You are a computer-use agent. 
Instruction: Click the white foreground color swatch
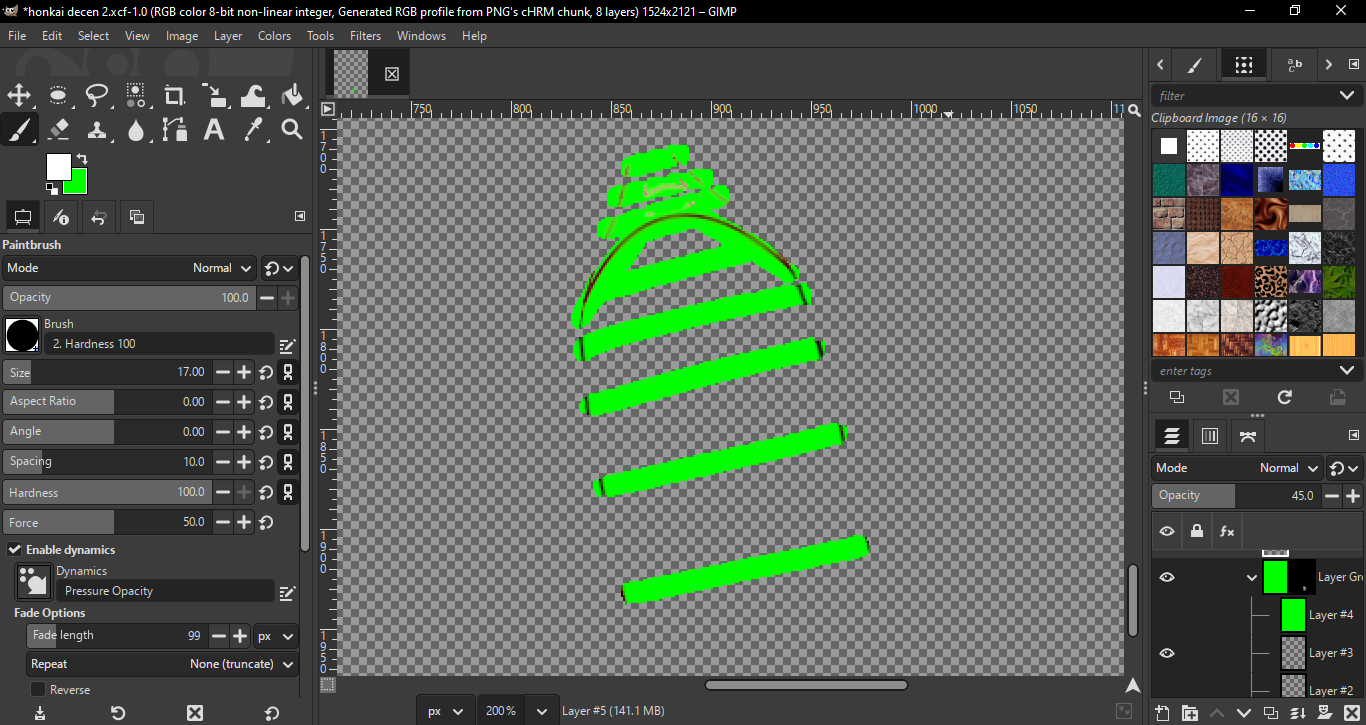[58, 166]
